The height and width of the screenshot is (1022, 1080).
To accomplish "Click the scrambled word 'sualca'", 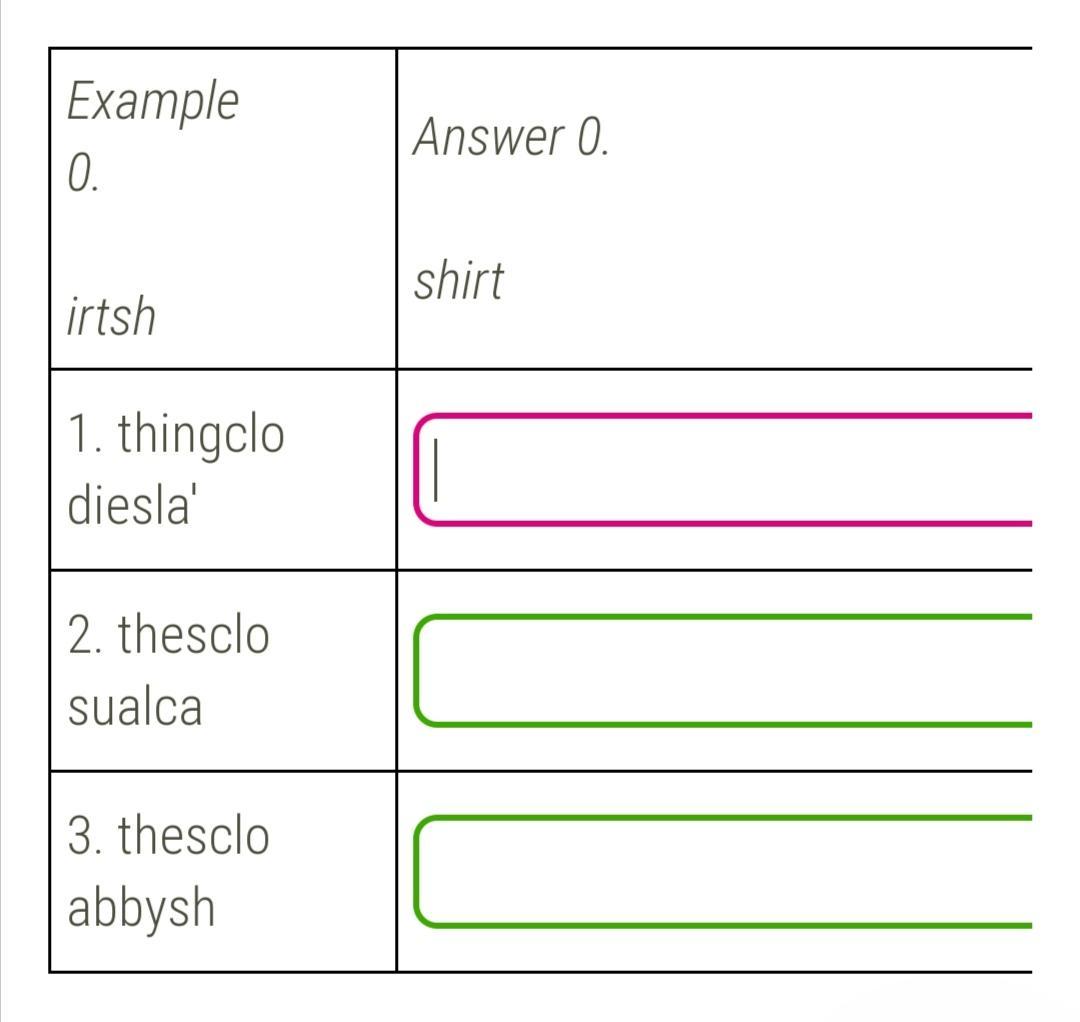I will point(135,707).
